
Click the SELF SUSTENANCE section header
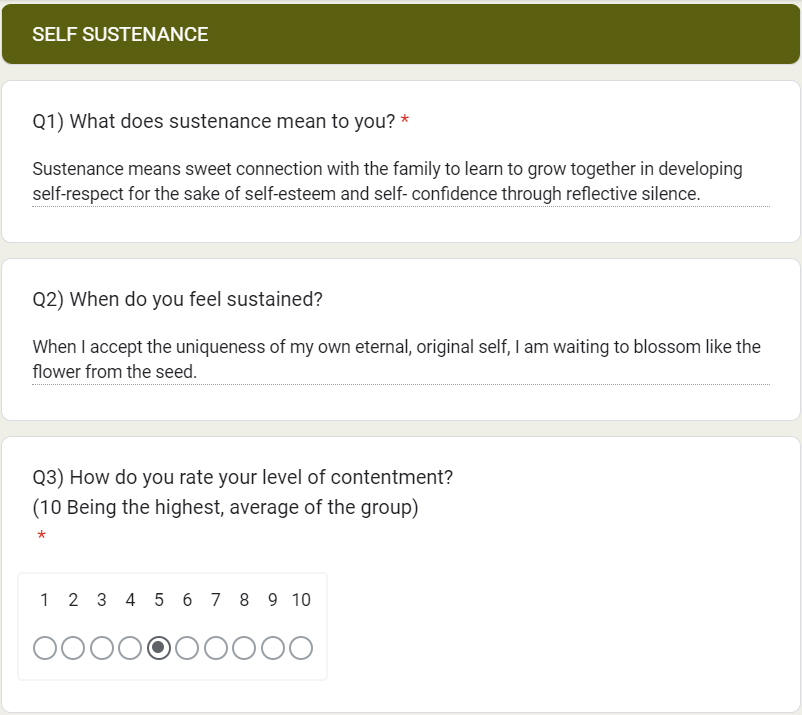coord(120,35)
